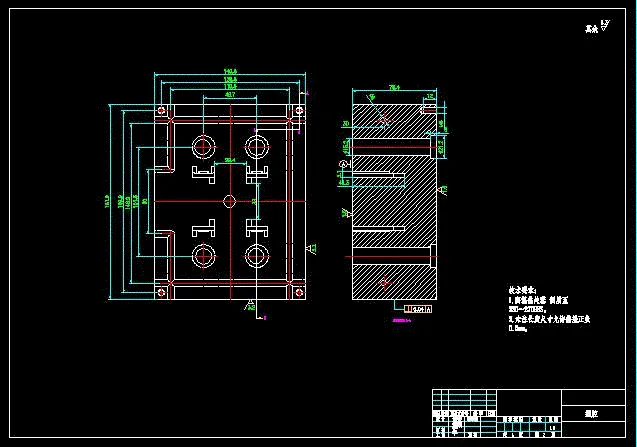Select the 43.7 dimension text

point(230,94)
